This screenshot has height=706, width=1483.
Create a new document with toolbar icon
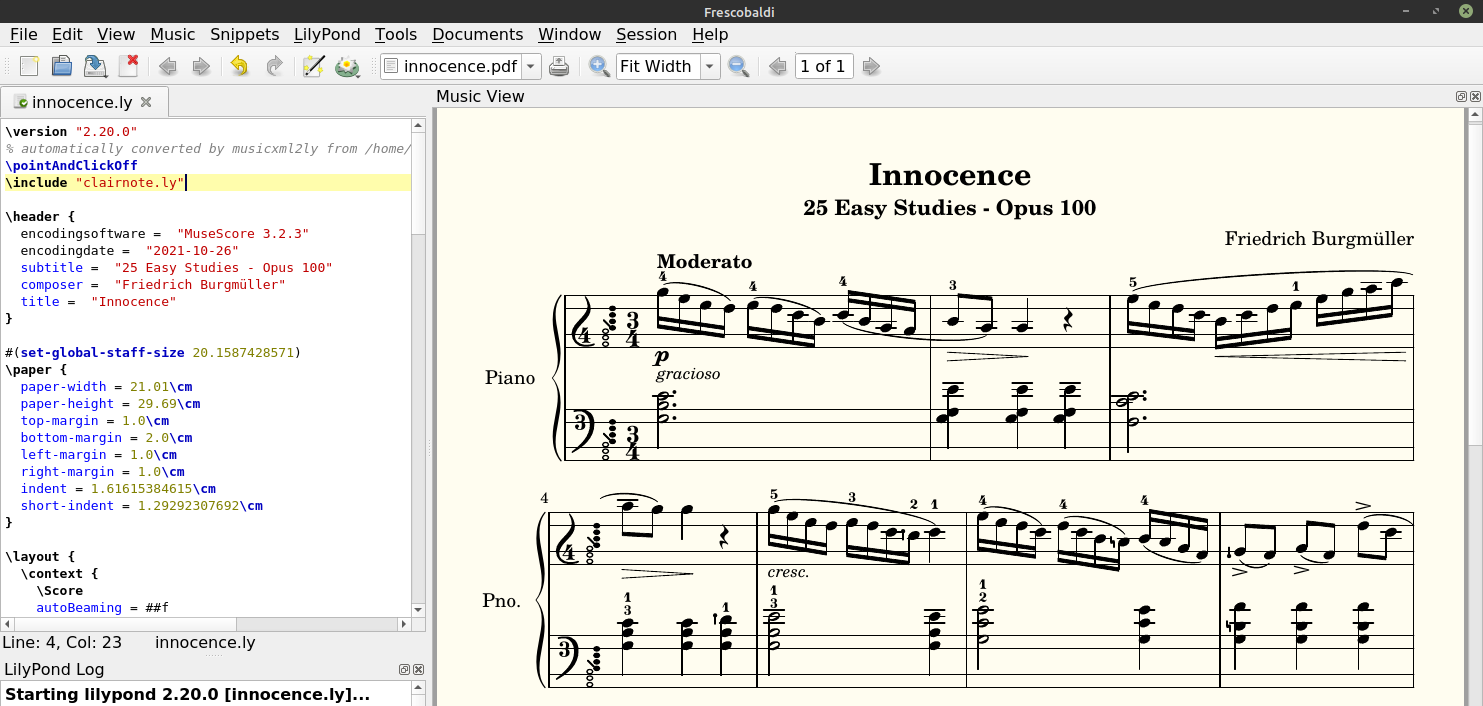[x=29, y=66]
